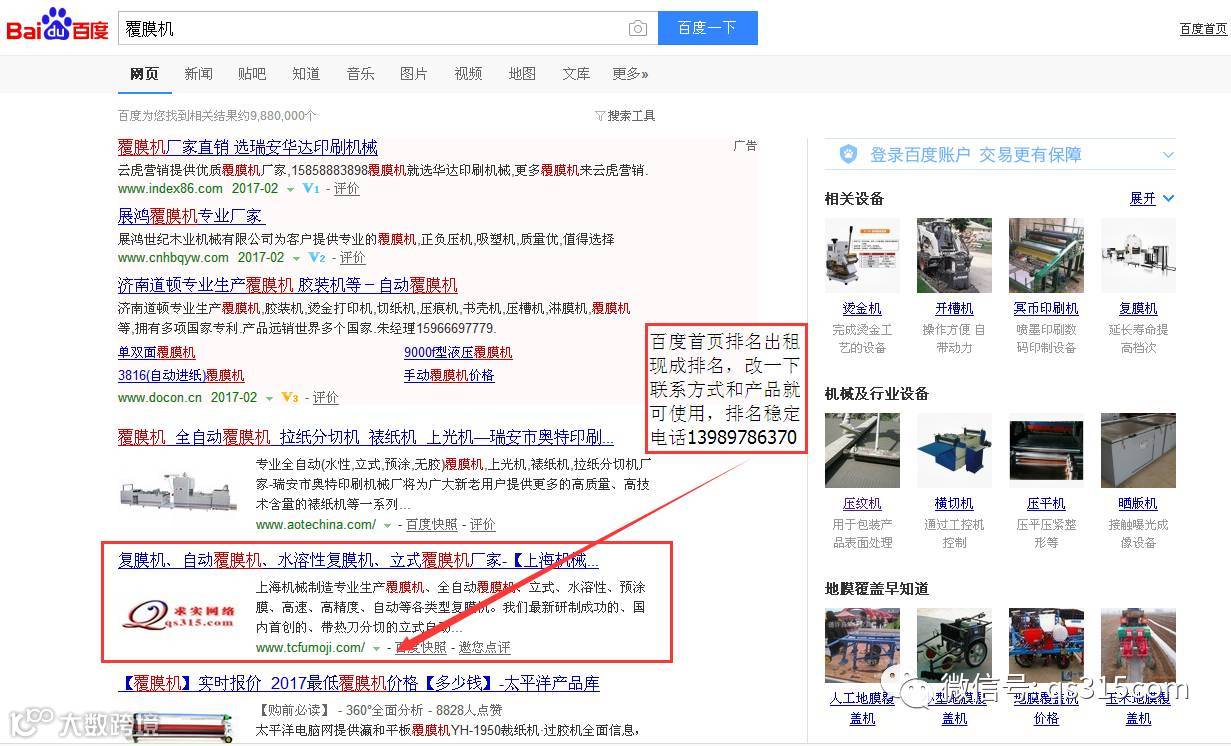Expand arrow next to www.tcfumoji.com
Image resolution: width=1231 pixels, height=746 pixels.
[x=376, y=648]
